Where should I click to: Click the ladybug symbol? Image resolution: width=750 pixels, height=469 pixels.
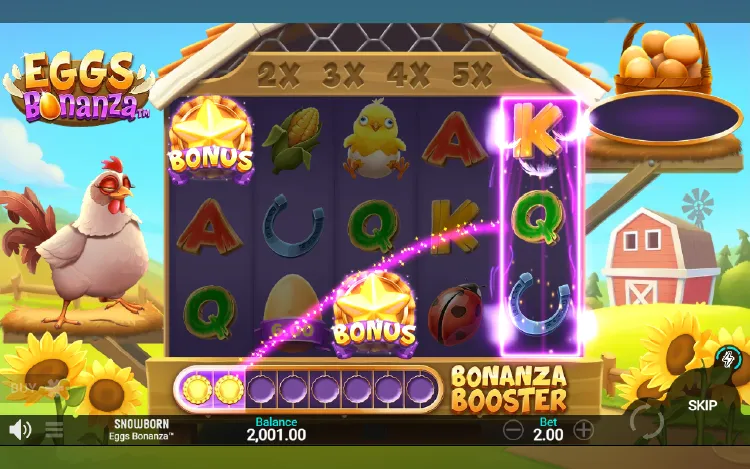point(455,314)
